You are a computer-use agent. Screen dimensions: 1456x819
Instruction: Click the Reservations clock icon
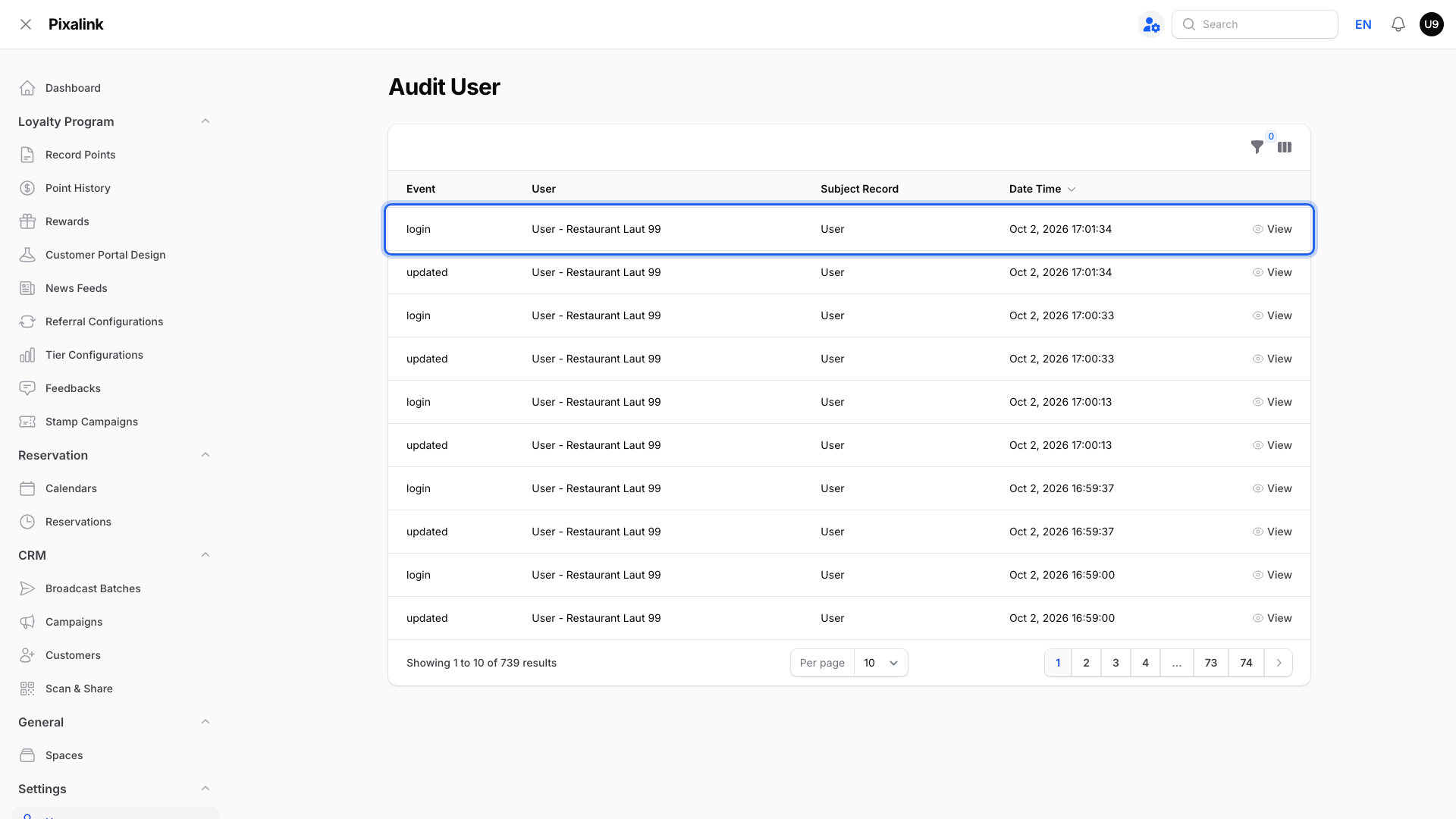27,522
